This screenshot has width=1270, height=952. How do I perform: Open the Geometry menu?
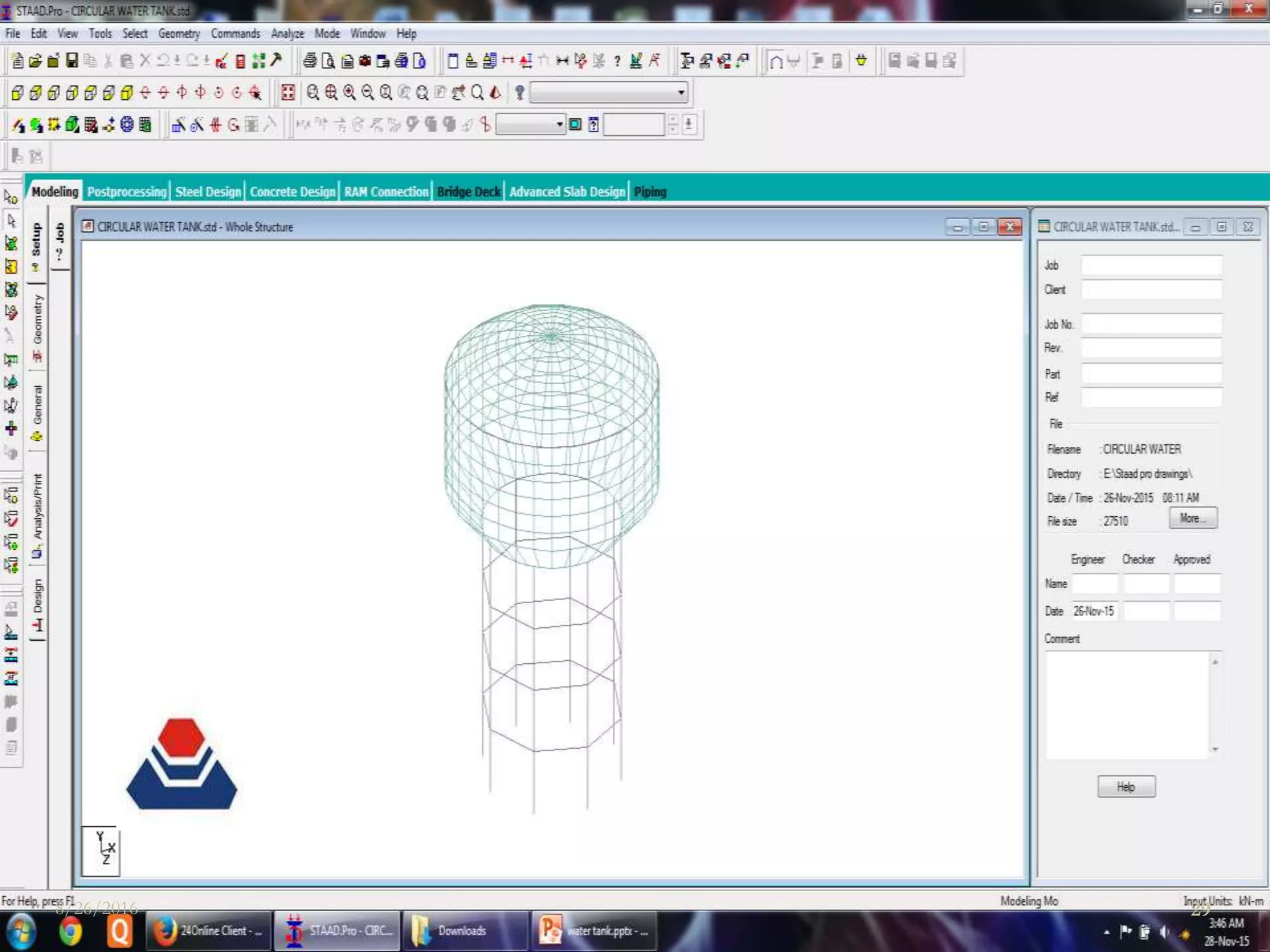(x=179, y=33)
